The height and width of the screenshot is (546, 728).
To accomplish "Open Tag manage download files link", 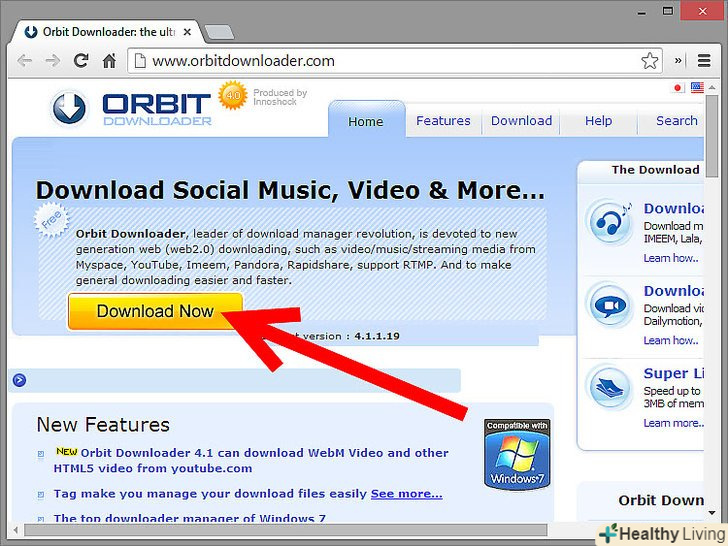I will (x=210, y=494).
